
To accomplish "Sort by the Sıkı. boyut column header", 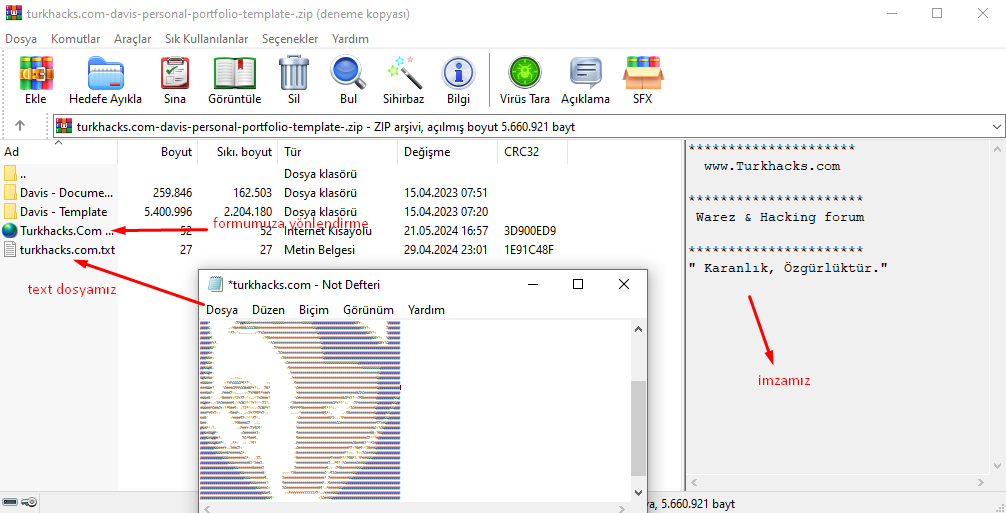I will (238, 152).
